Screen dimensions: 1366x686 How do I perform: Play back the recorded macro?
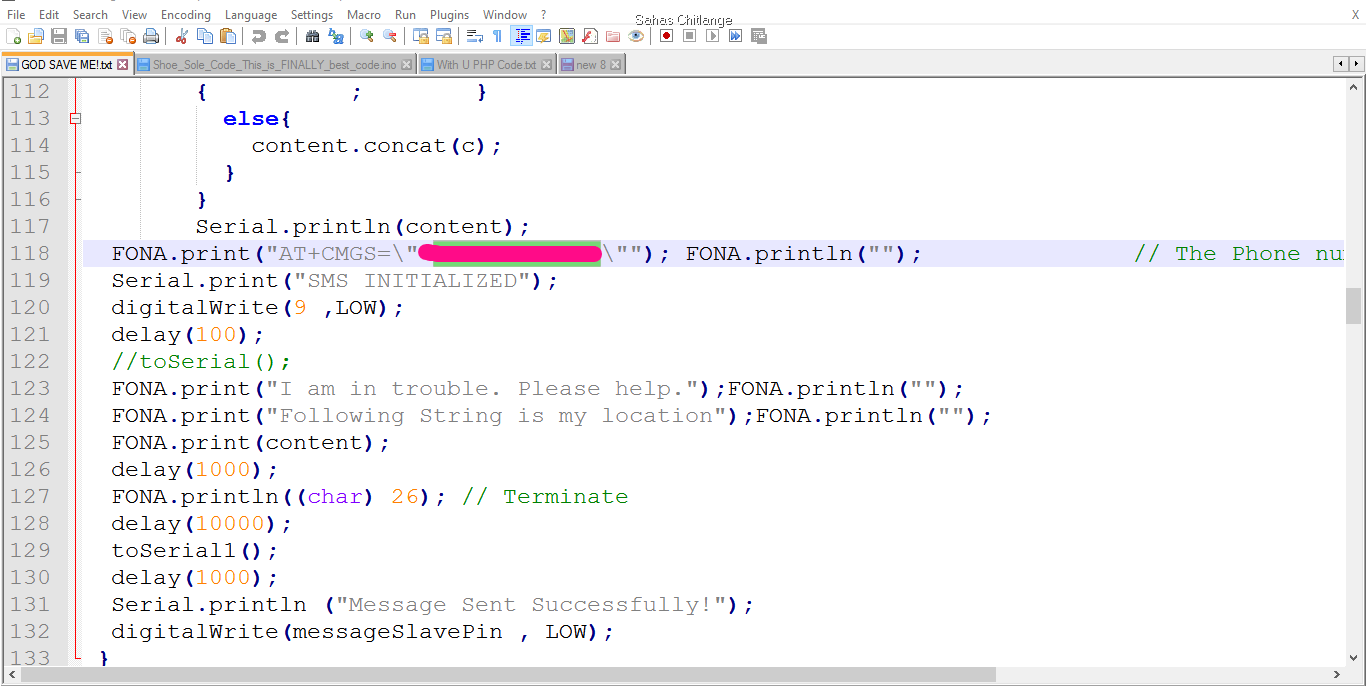(x=712, y=36)
